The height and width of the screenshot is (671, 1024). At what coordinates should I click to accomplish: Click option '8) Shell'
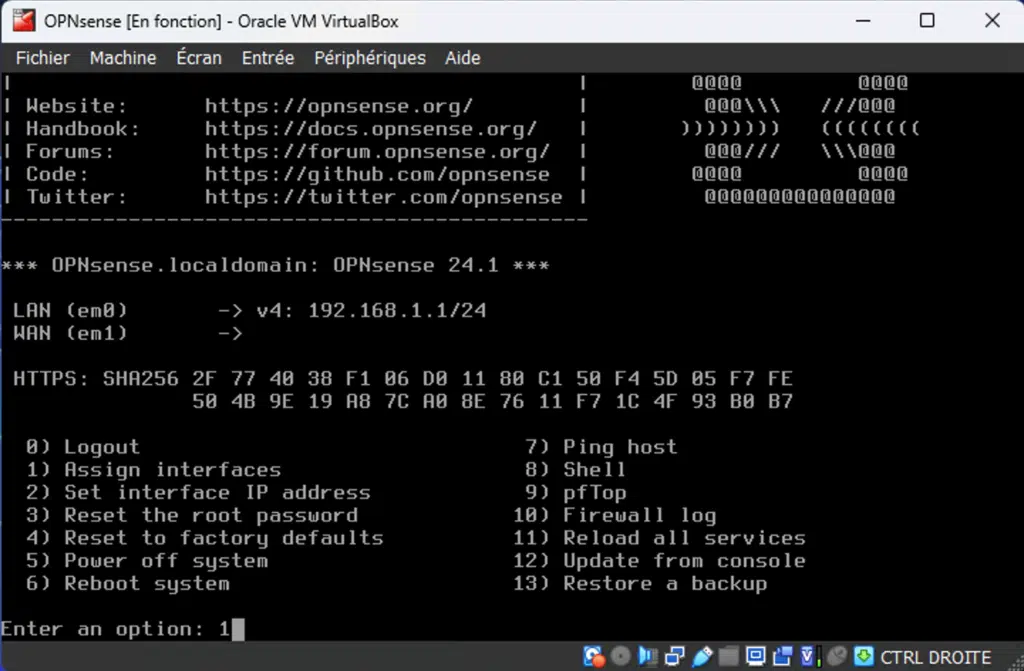pyautogui.click(x=575, y=470)
